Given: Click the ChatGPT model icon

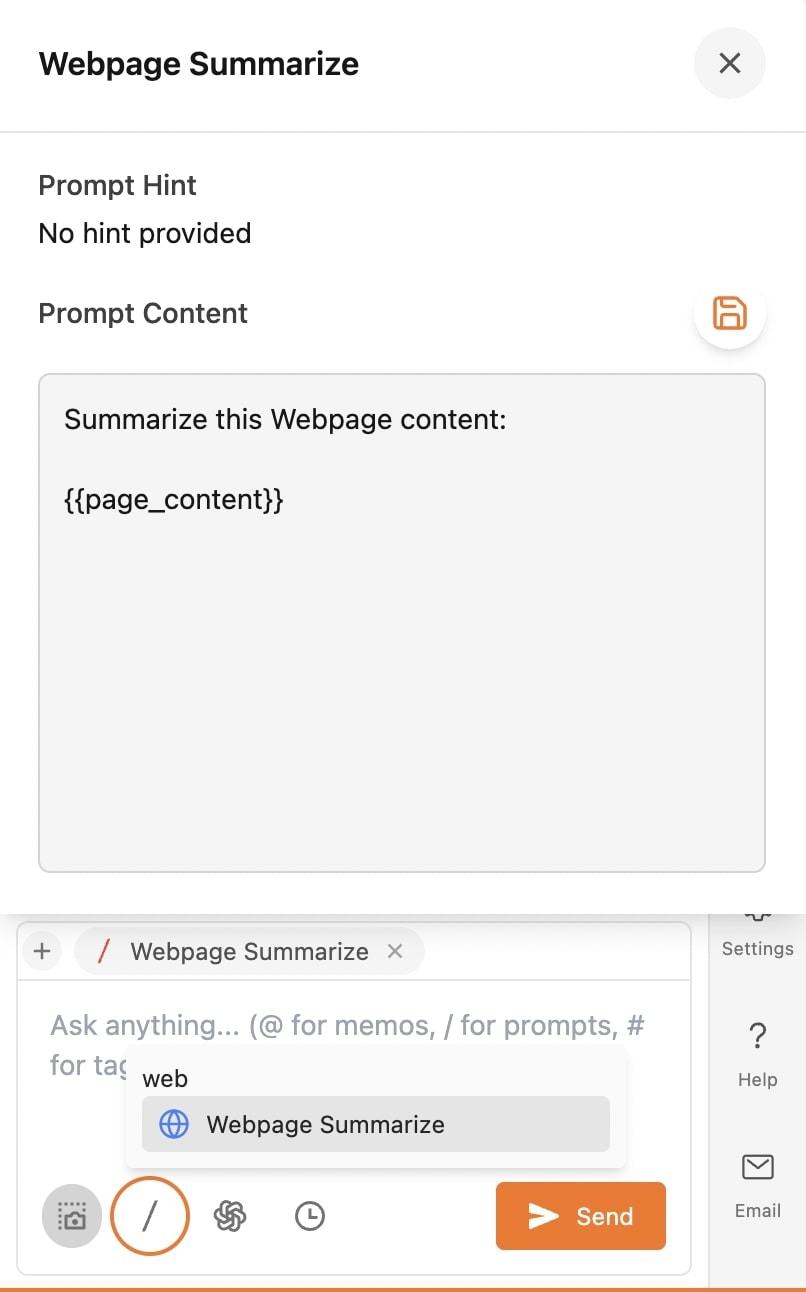Looking at the screenshot, I should click(x=230, y=1216).
